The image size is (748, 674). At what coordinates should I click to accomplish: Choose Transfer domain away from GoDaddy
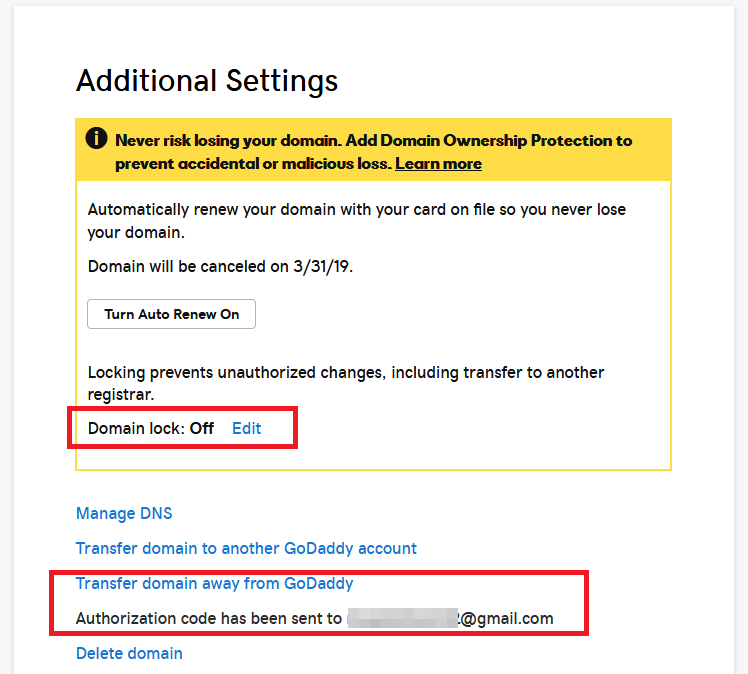[x=214, y=583]
